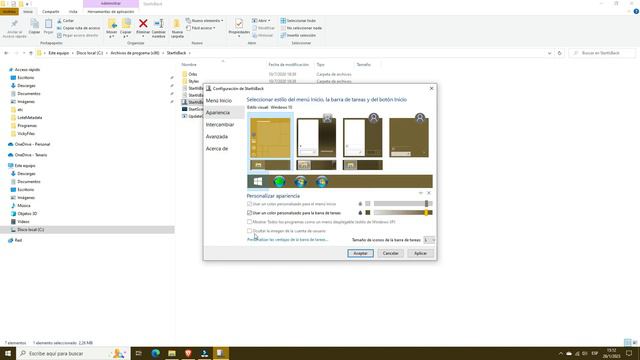Toggle custom color for the taskbar checkbox
Image resolution: width=640 pixels, height=360 pixels.
click(249, 213)
